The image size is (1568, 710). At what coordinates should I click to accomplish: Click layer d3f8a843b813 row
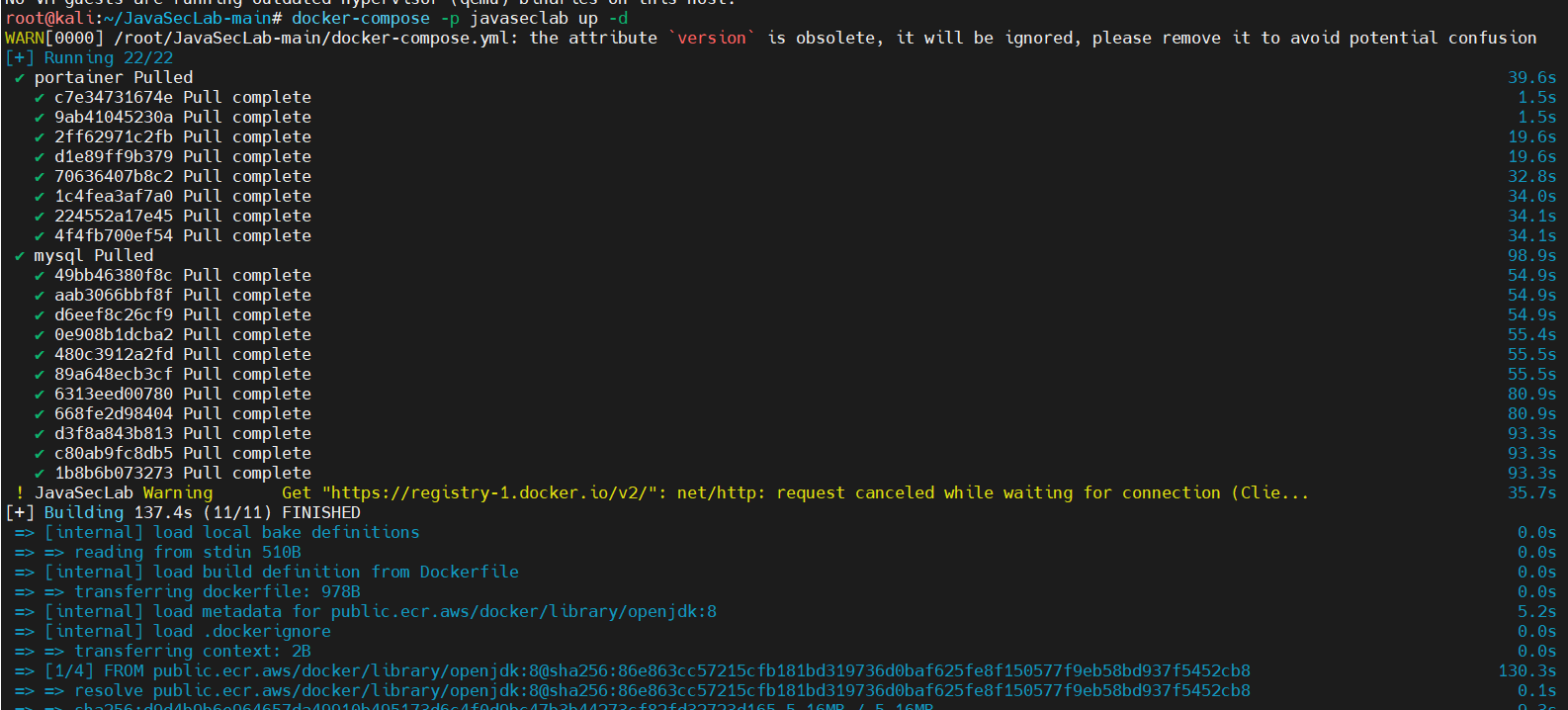tap(183, 433)
